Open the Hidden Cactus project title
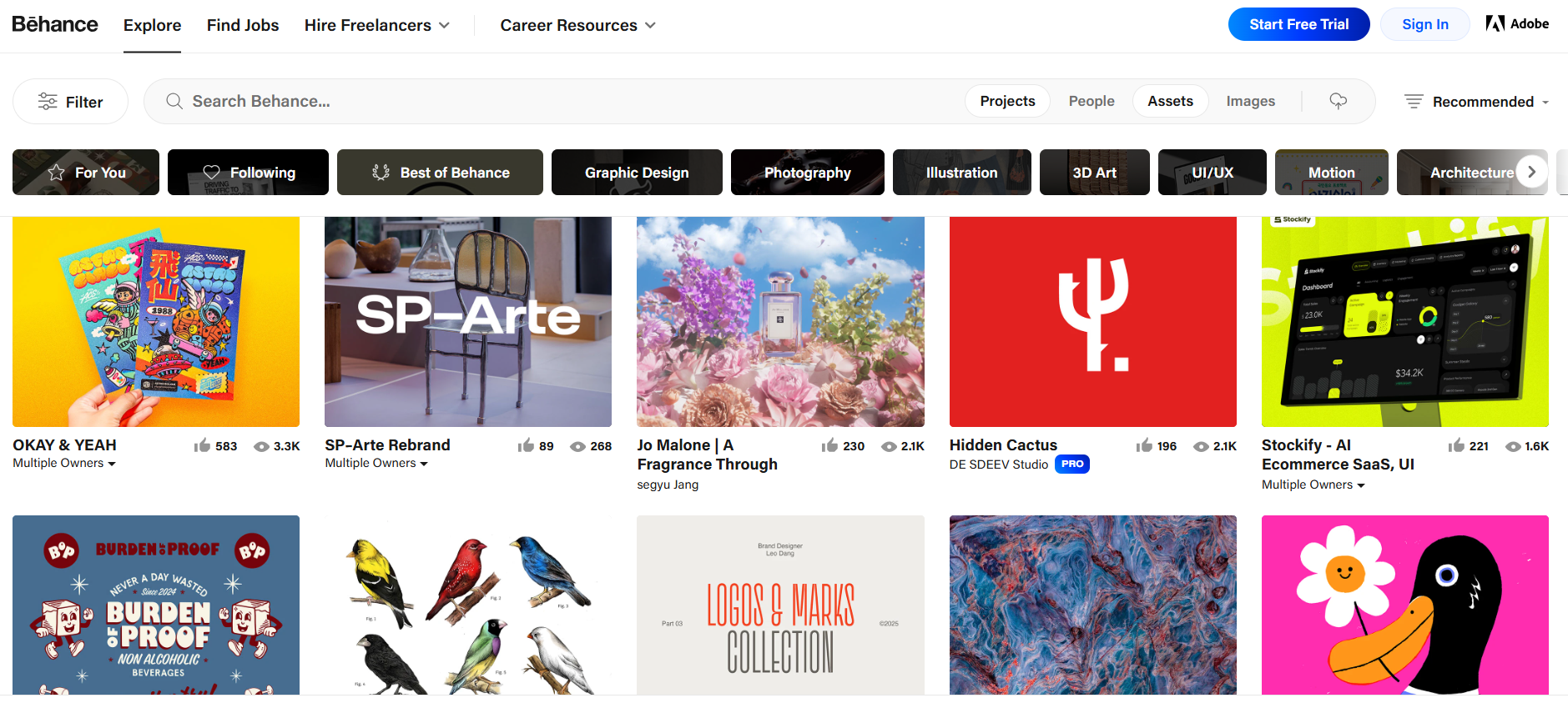Viewport: 1568px width, 703px height. [1003, 445]
